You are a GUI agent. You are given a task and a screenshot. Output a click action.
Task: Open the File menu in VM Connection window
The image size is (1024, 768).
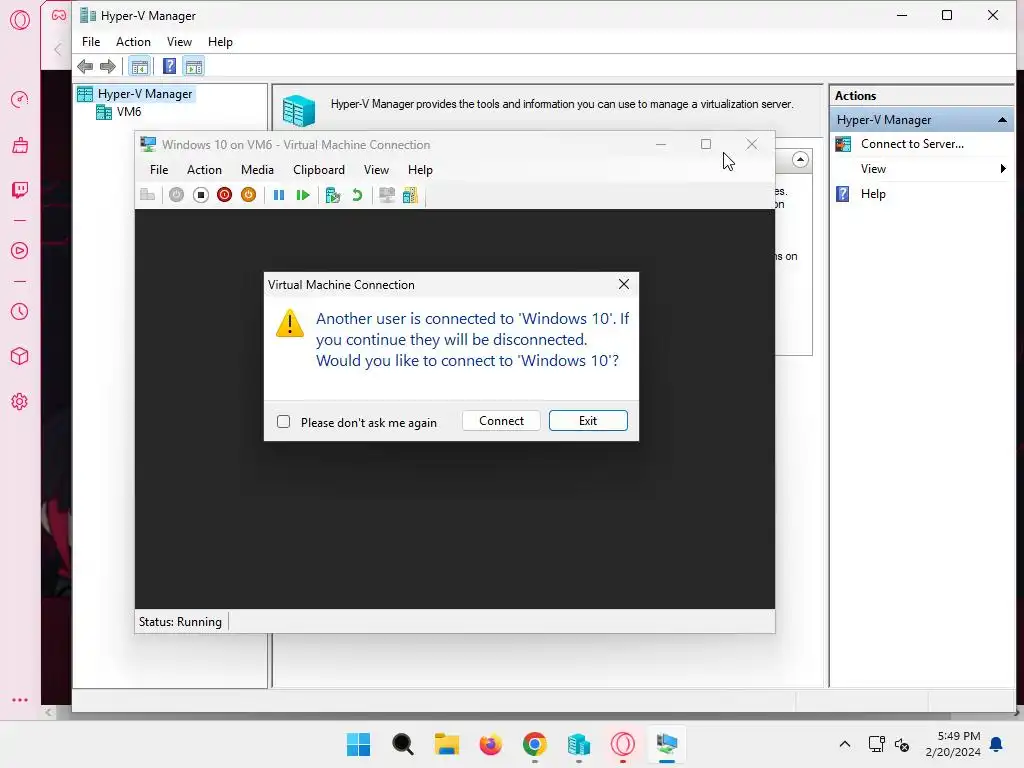tap(159, 170)
